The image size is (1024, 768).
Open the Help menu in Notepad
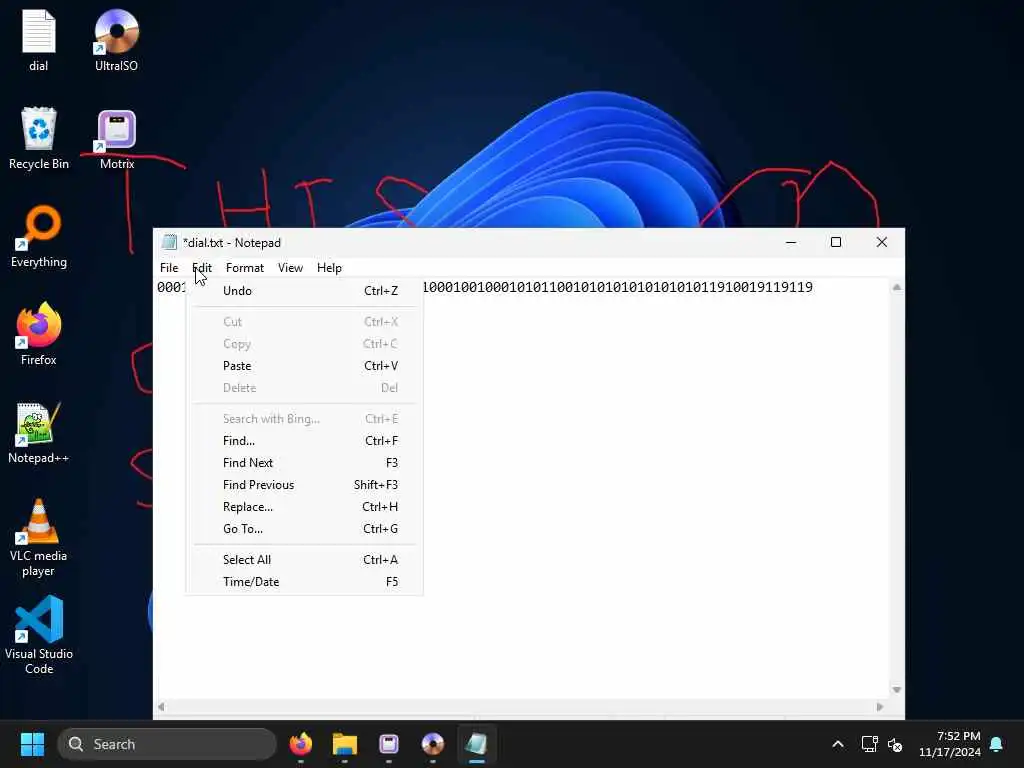(329, 268)
